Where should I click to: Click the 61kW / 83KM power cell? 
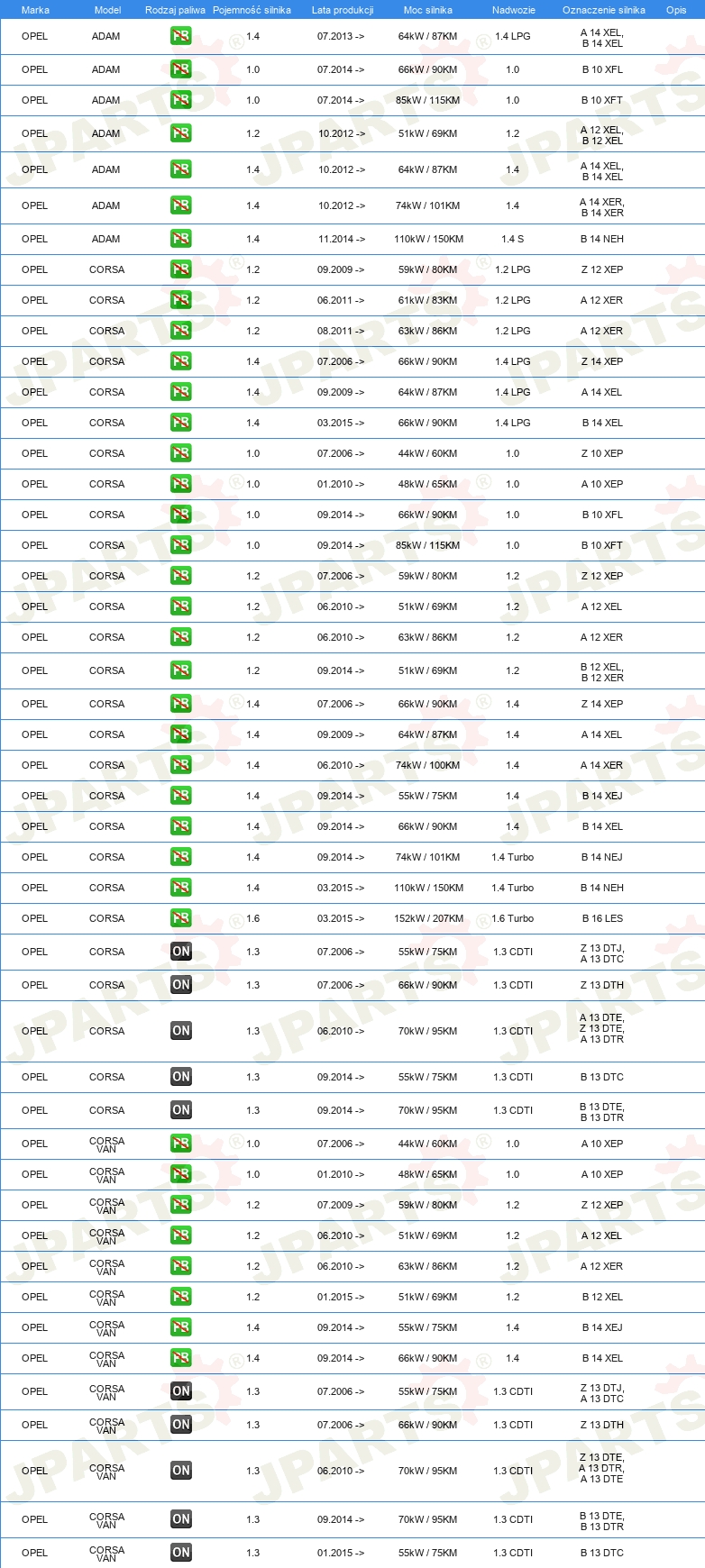428,300
